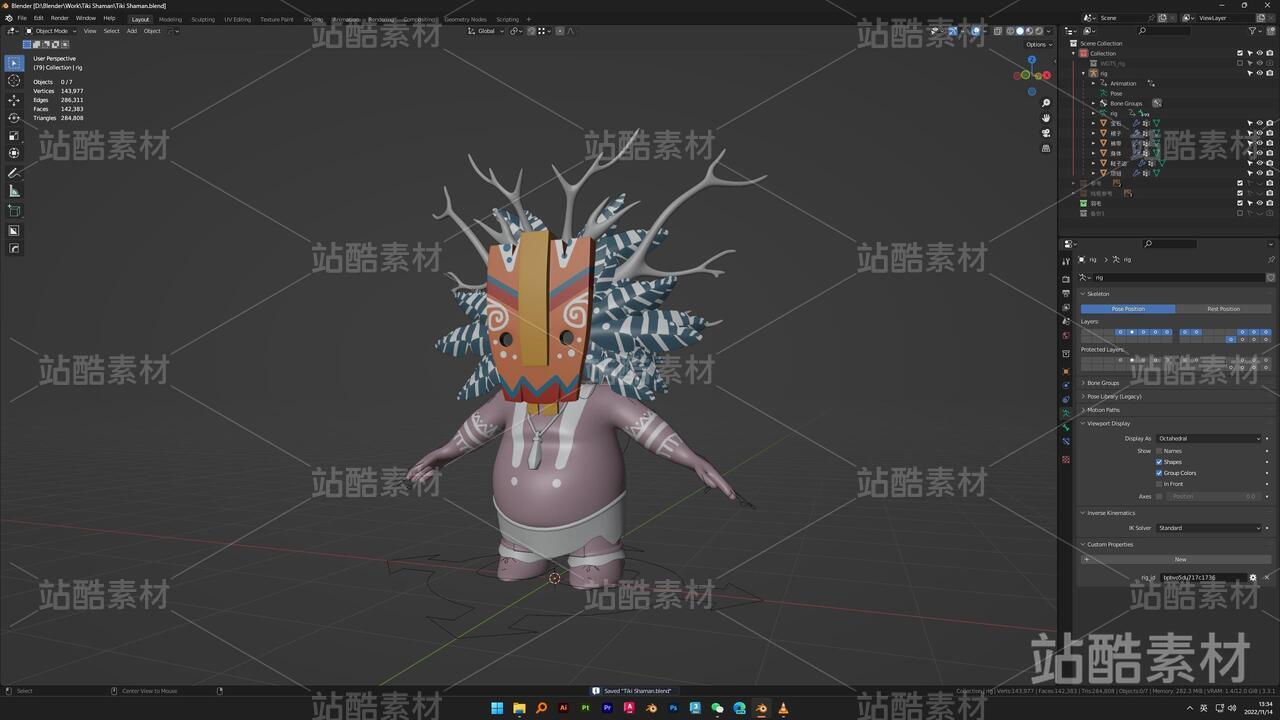Expand the Bone Groups panel

coord(1103,383)
